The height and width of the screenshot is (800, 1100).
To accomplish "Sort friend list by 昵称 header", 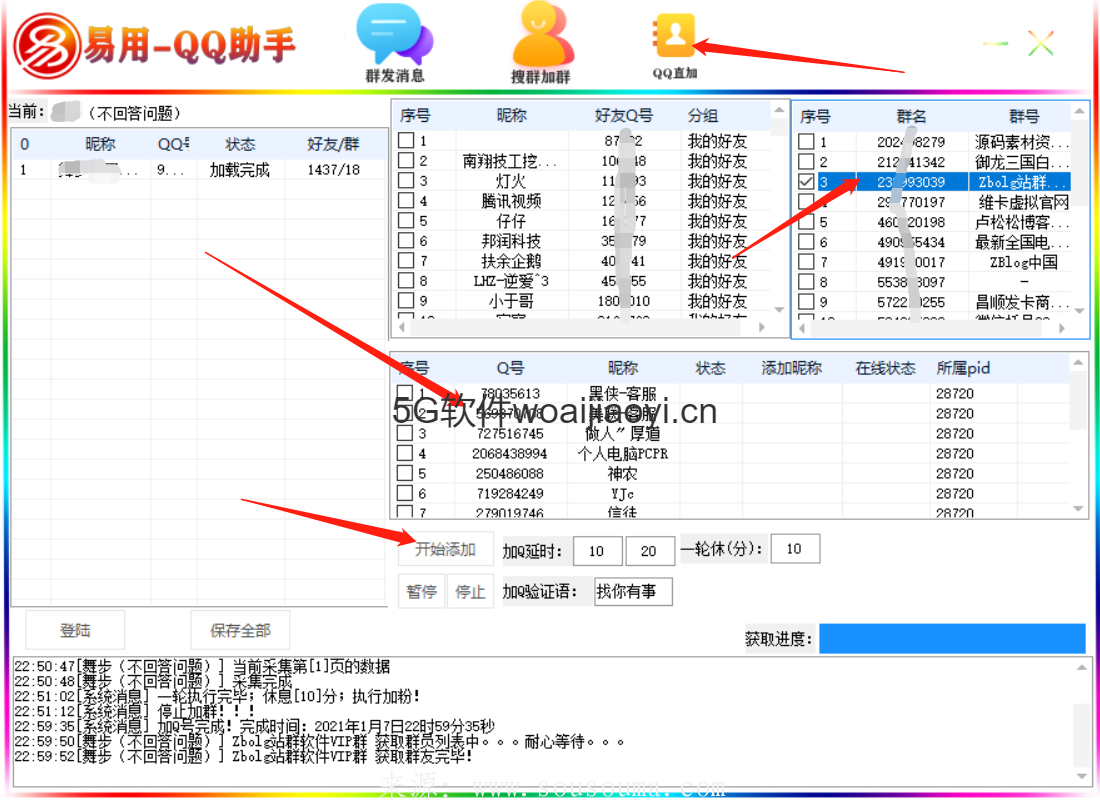I will tap(511, 115).
